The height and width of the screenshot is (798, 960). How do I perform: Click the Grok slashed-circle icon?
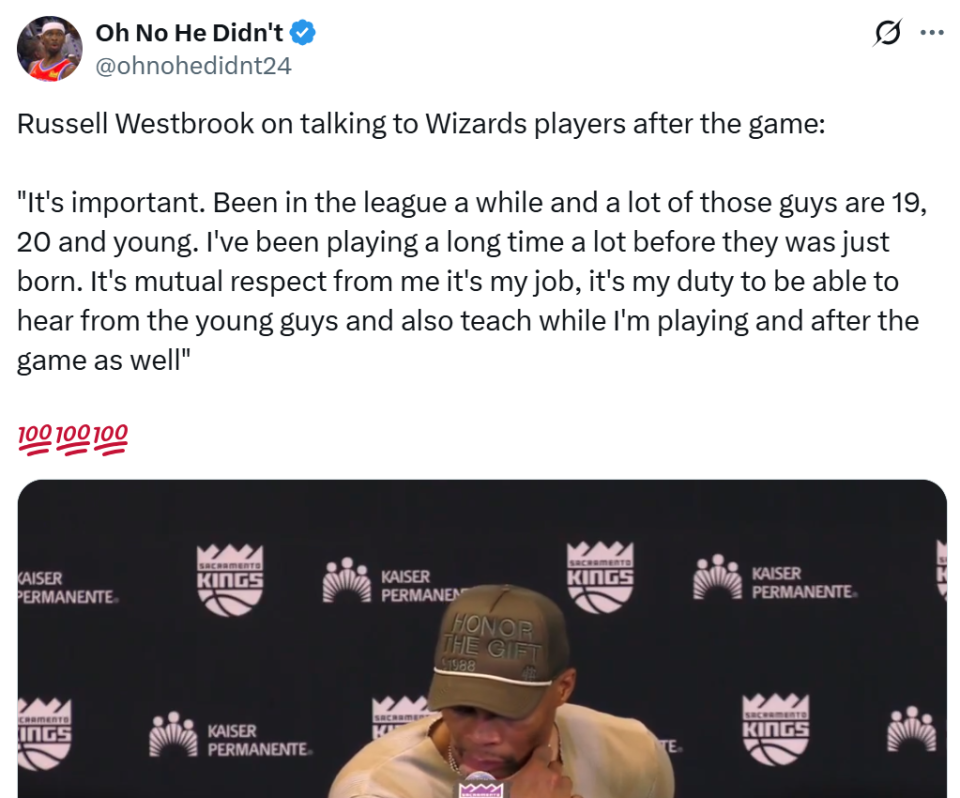click(886, 34)
